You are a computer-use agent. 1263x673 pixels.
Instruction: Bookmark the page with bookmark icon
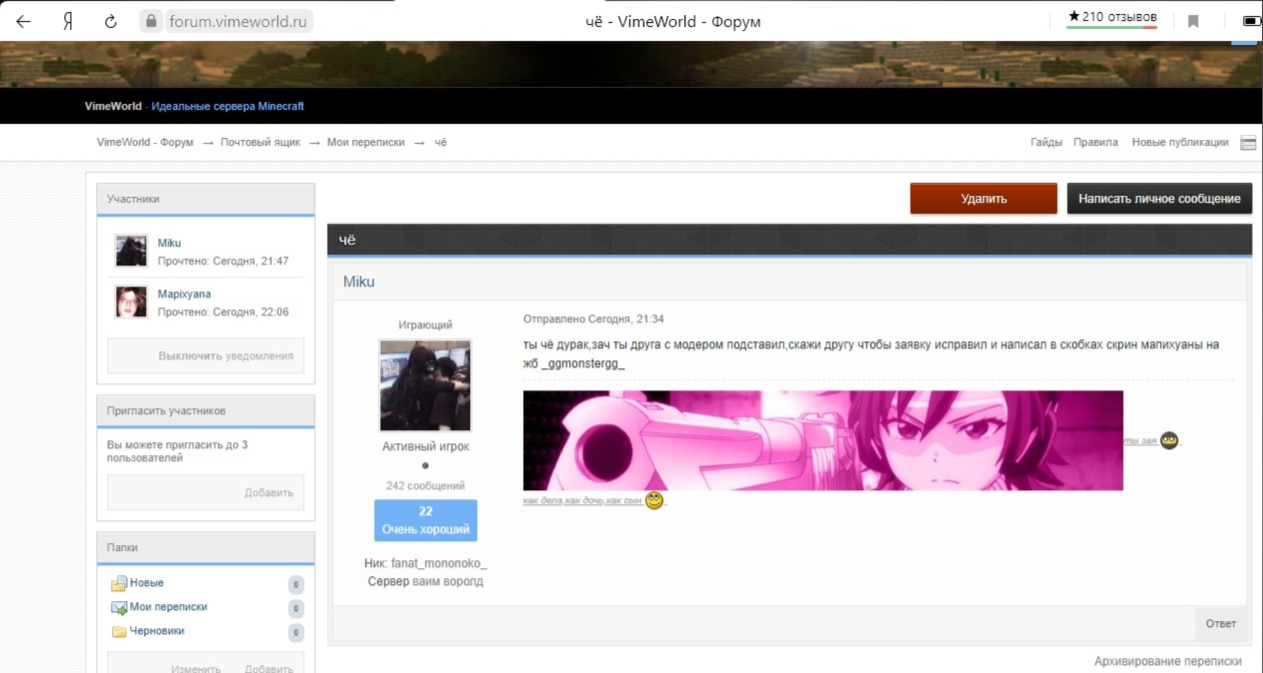pos(1193,21)
